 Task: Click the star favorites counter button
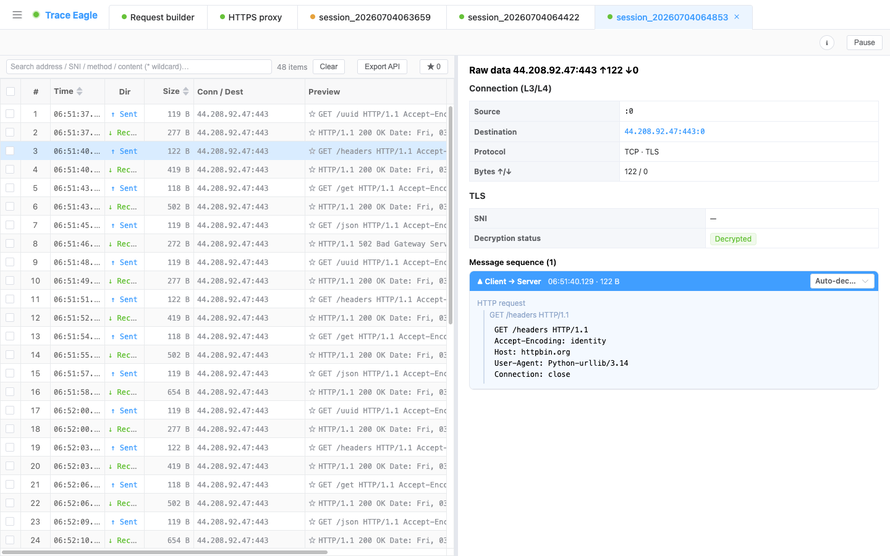[x=434, y=66]
